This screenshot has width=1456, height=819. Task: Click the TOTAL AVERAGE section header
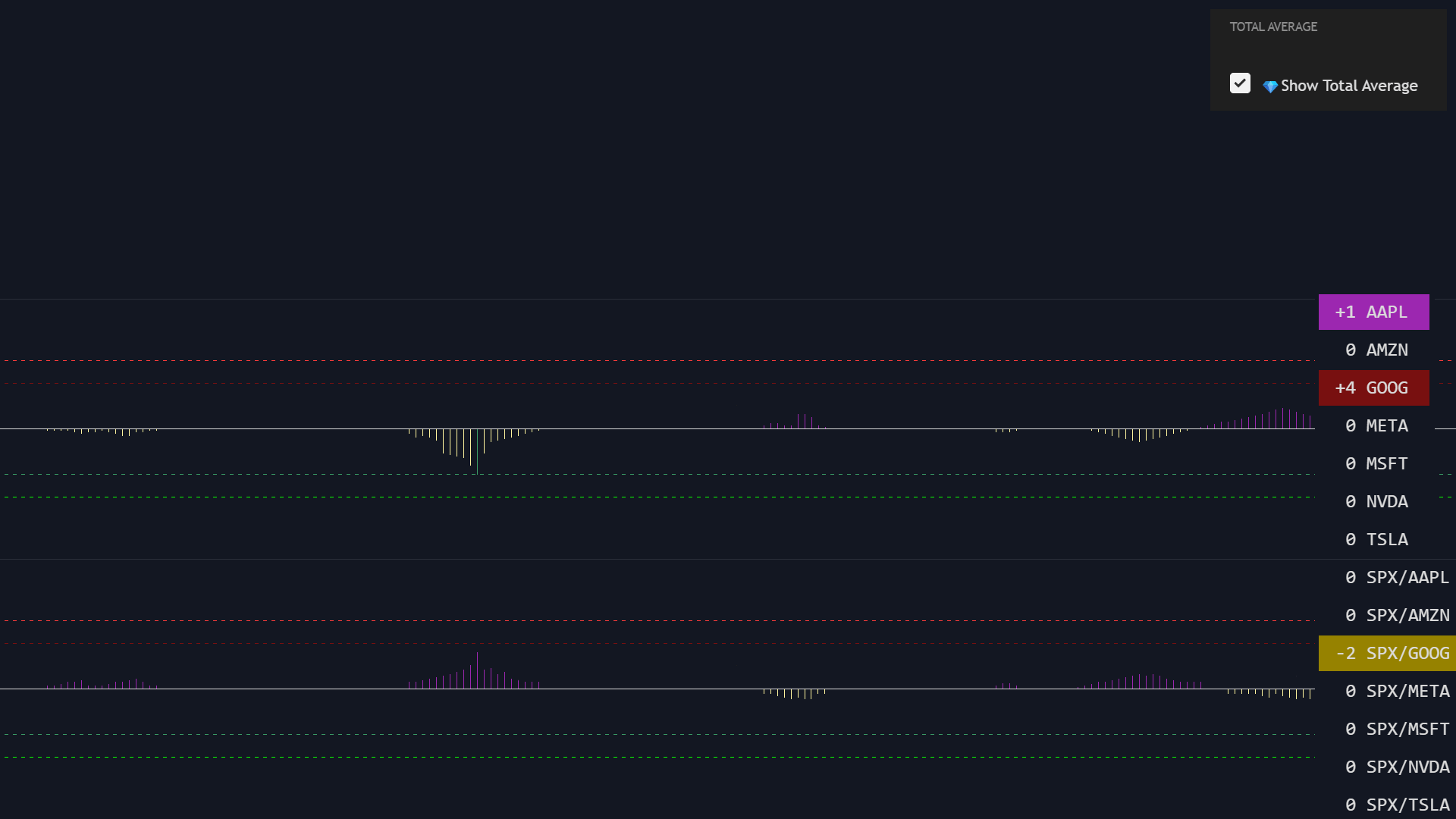tap(1273, 27)
